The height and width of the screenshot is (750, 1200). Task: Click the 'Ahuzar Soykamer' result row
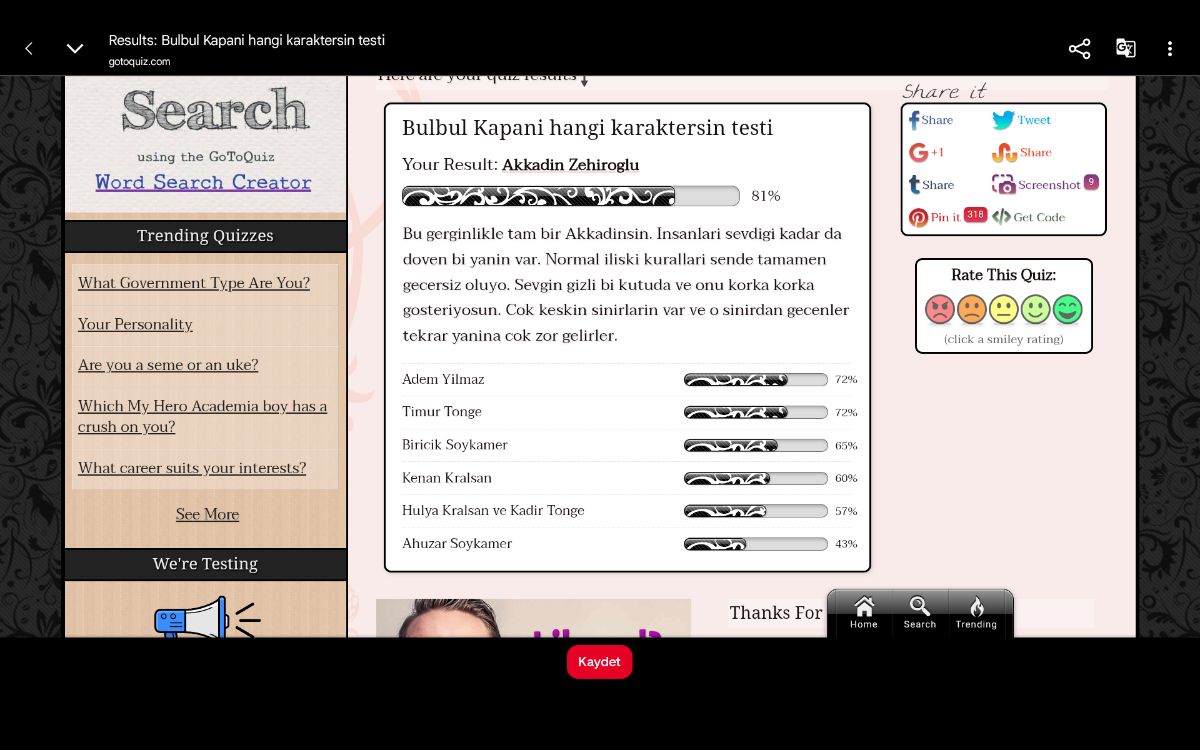[627, 544]
